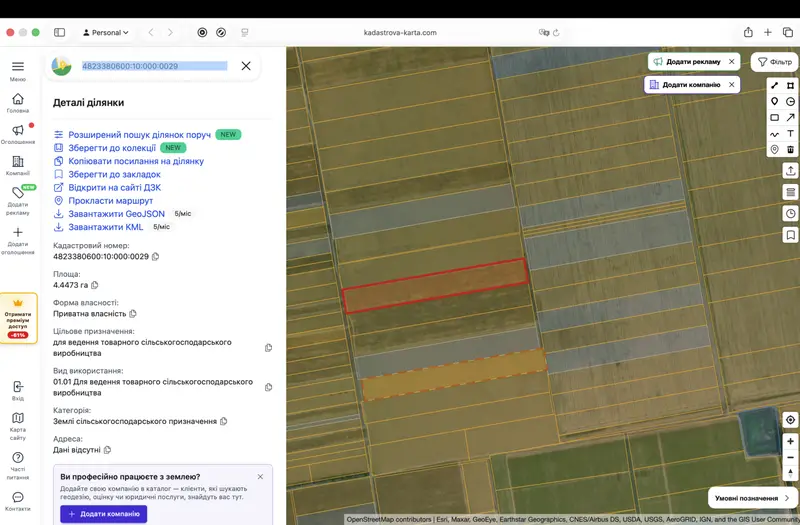The width and height of the screenshot is (800, 525).
Task: Open Компанії buildings icon in sidebar
Action: click(18, 162)
